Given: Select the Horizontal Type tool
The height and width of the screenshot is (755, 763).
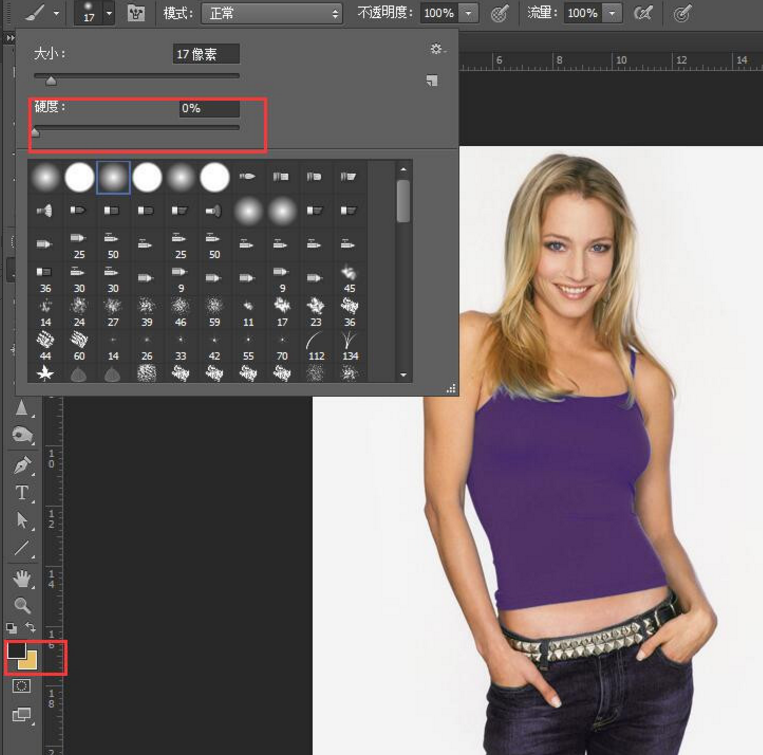Looking at the screenshot, I should [x=22, y=493].
